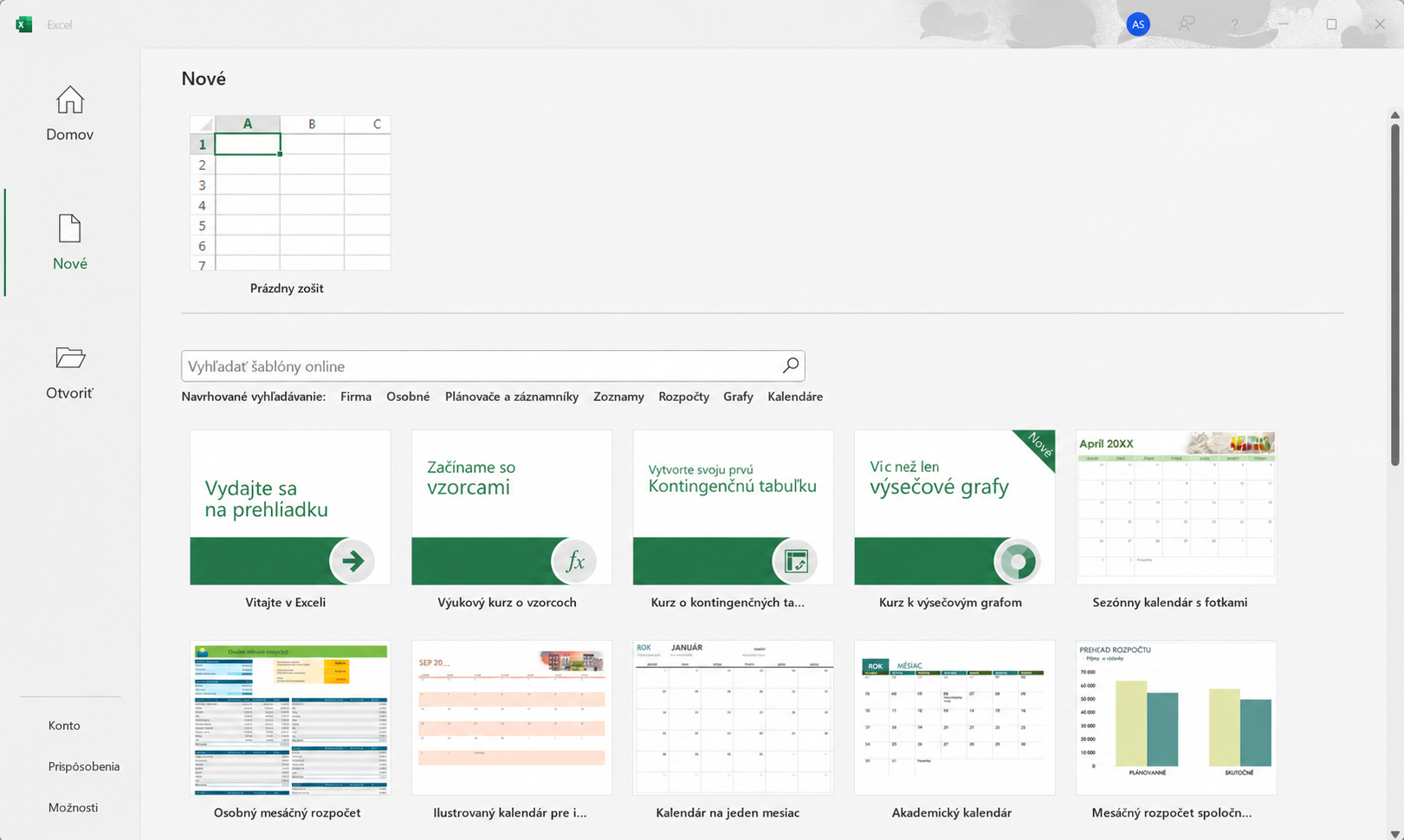The height and width of the screenshot is (840, 1404).
Task: Click the scrollbar up arrow
Action: tap(1394, 114)
